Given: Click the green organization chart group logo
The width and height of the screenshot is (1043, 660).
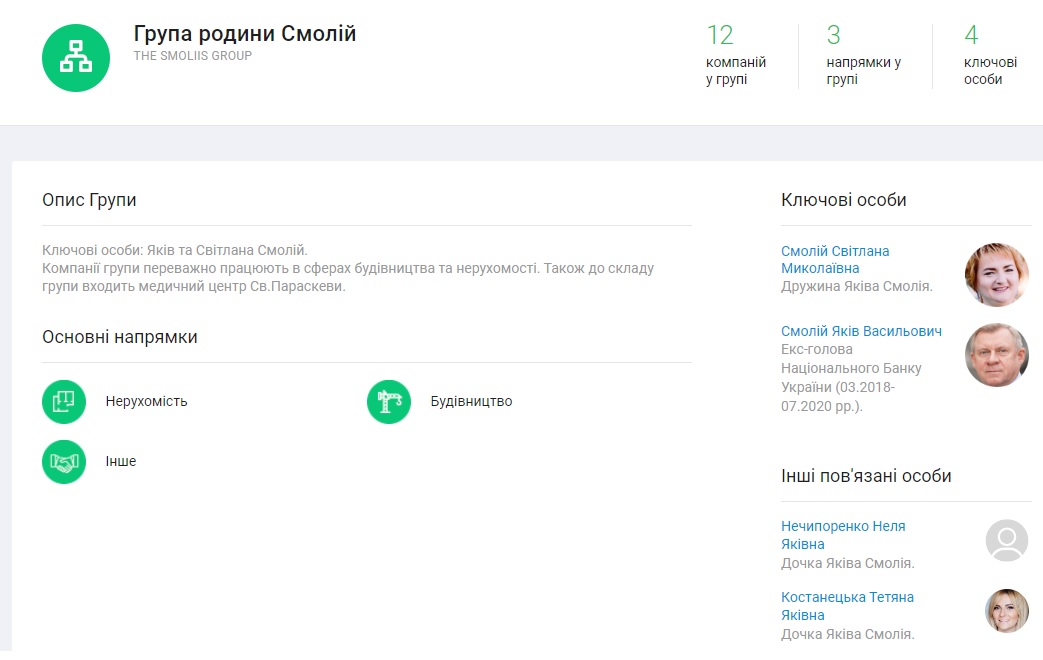Looking at the screenshot, I should coord(75,58).
